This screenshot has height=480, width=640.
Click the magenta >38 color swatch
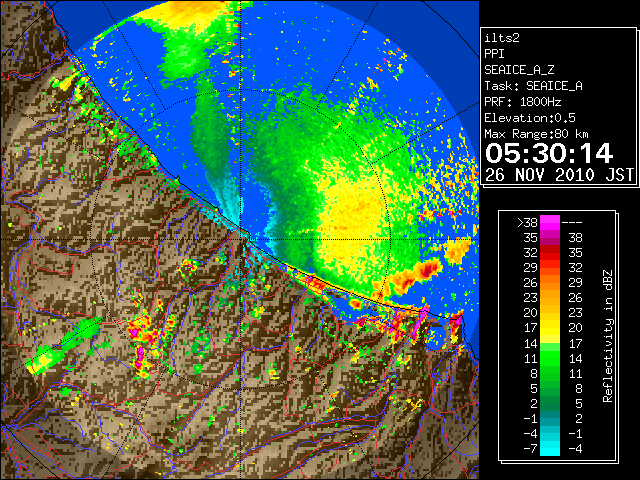(x=550, y=222)
